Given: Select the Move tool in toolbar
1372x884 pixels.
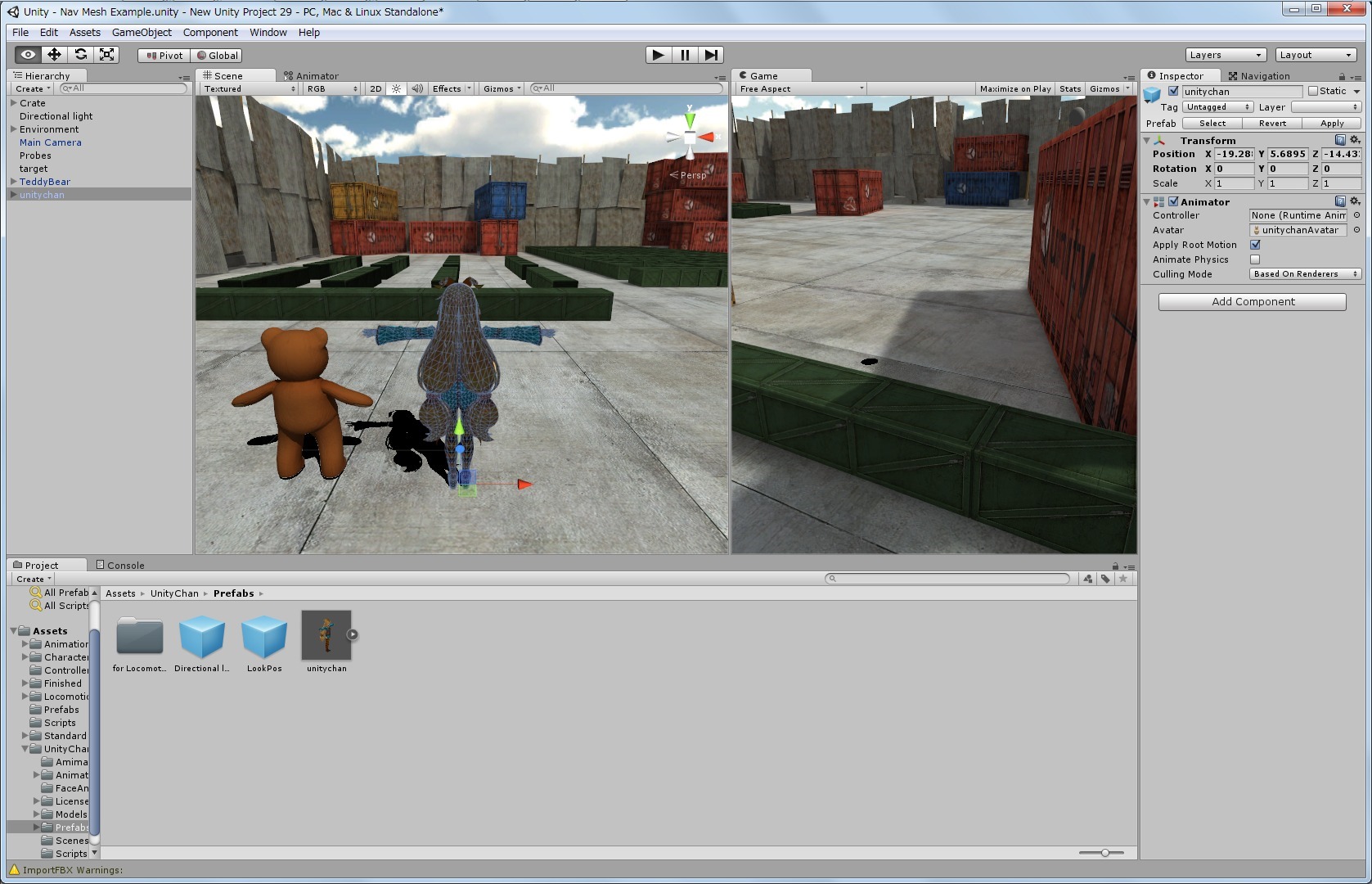Looking at the screenshot, I should tap(54, 55).
